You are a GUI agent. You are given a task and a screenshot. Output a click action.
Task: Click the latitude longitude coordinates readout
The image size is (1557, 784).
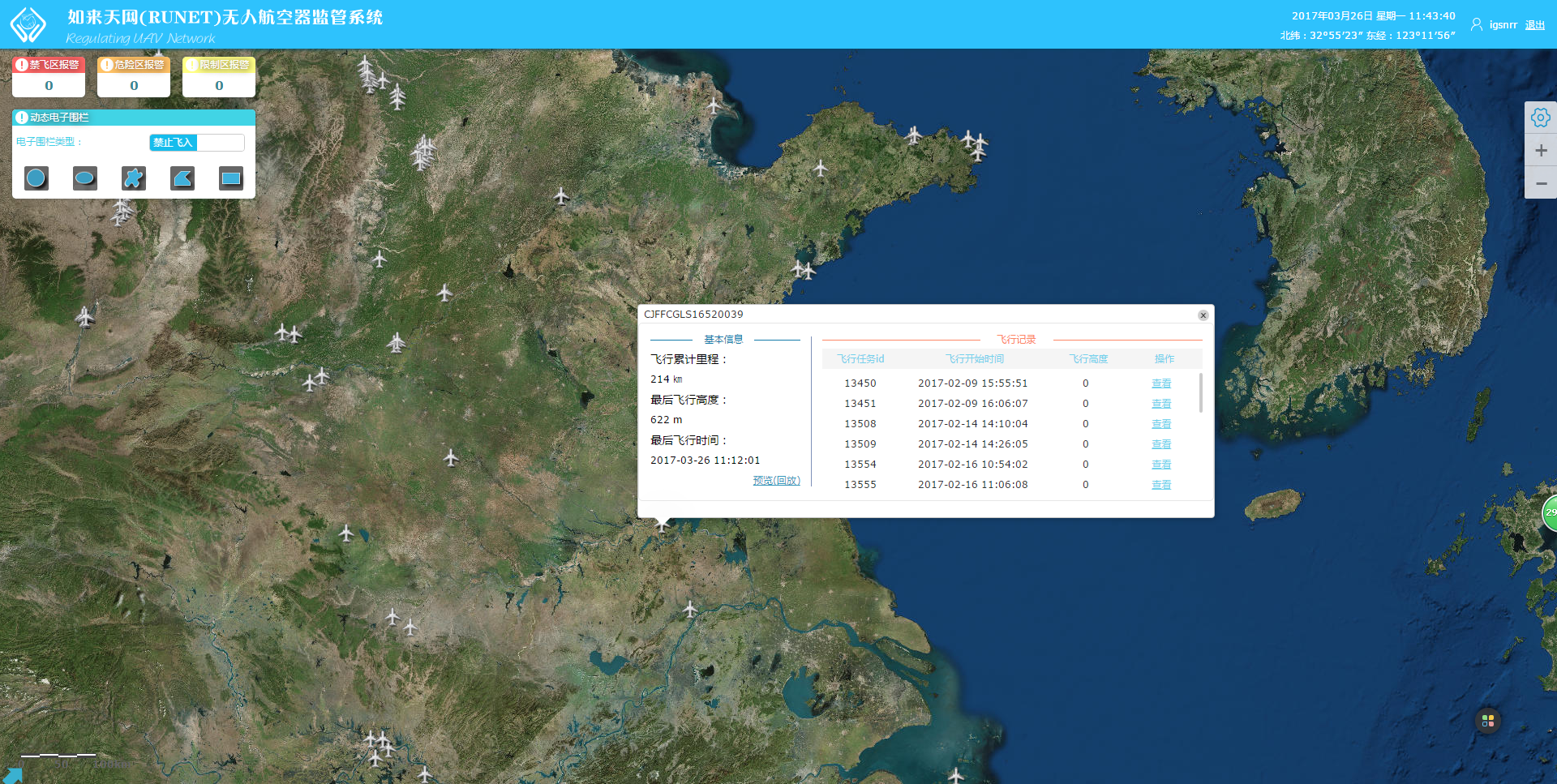[1367, 36]
